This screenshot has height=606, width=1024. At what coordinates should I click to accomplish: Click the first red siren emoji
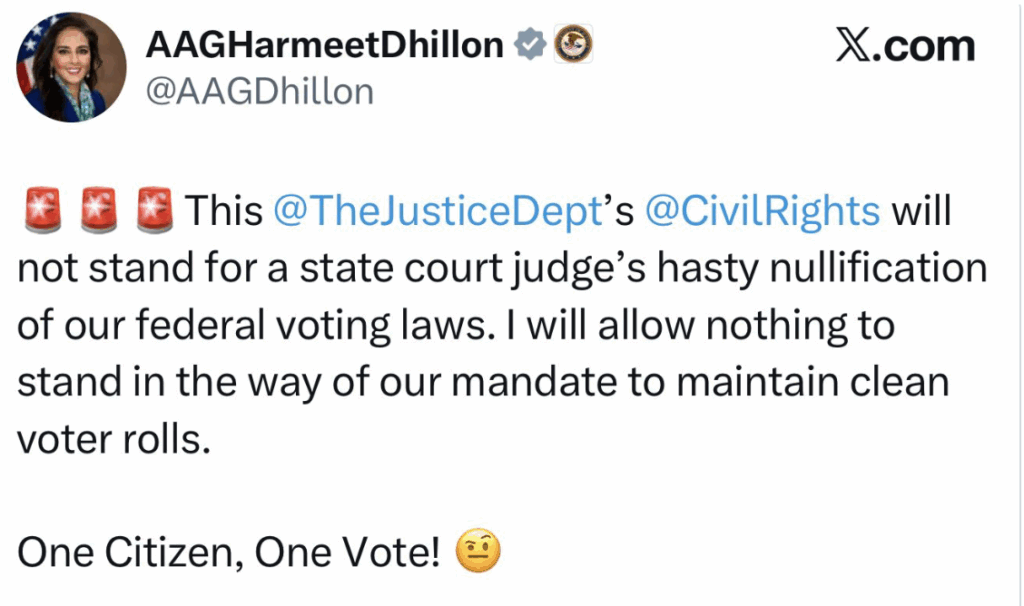[39, 211]
